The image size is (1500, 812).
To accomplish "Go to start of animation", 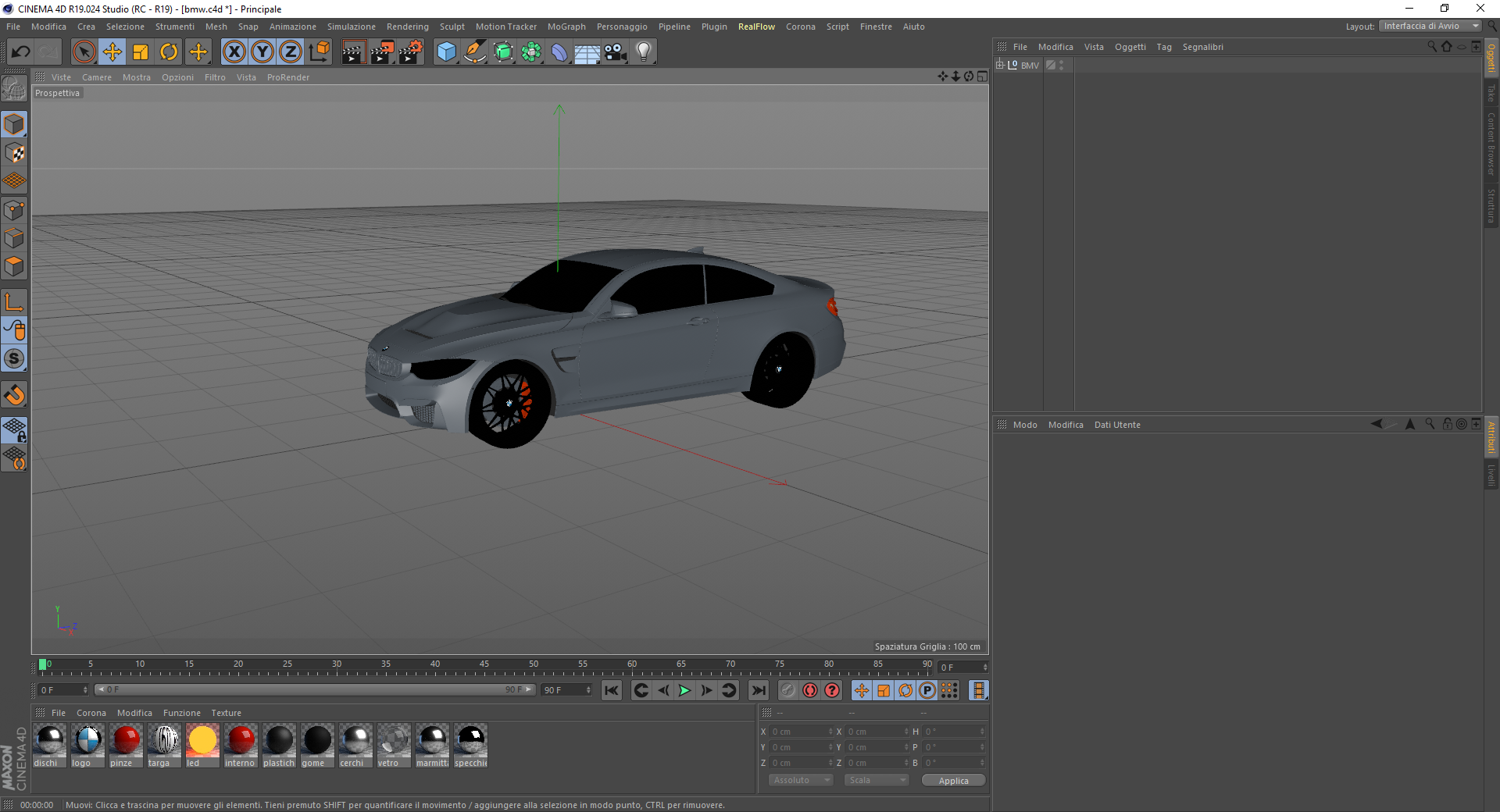I will 611,690.
